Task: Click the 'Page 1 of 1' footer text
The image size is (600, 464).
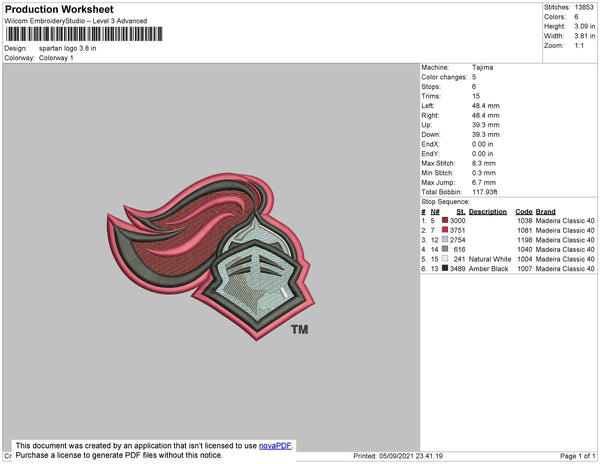Action: pos(577,456)
